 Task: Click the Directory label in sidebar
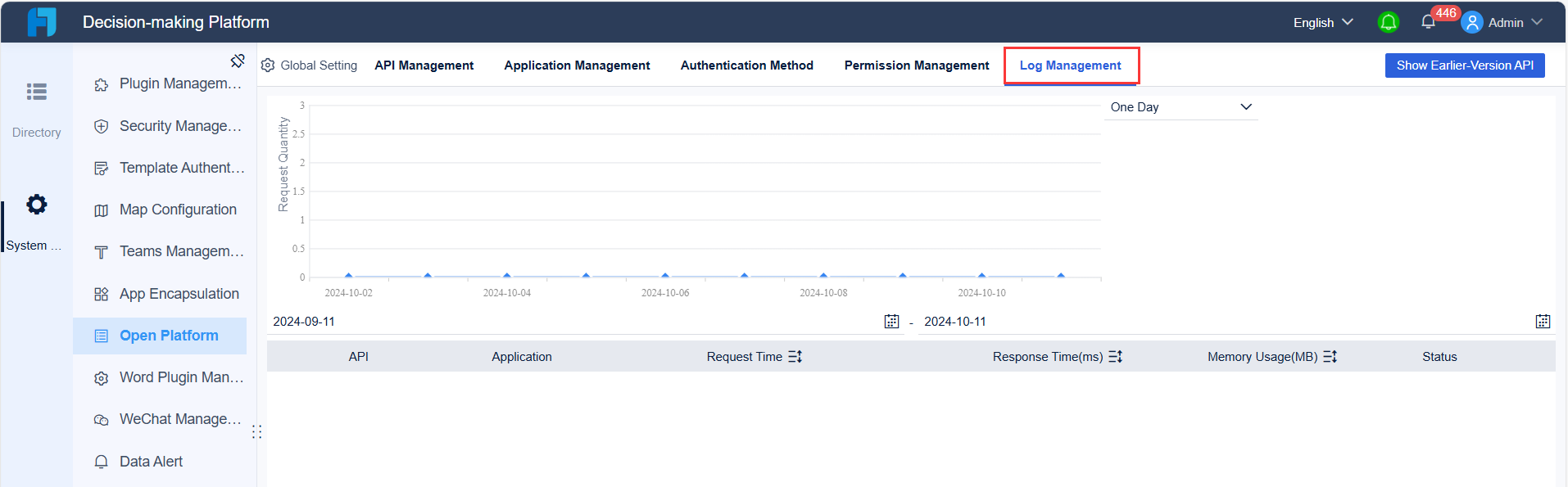click(x=37, y=133)
